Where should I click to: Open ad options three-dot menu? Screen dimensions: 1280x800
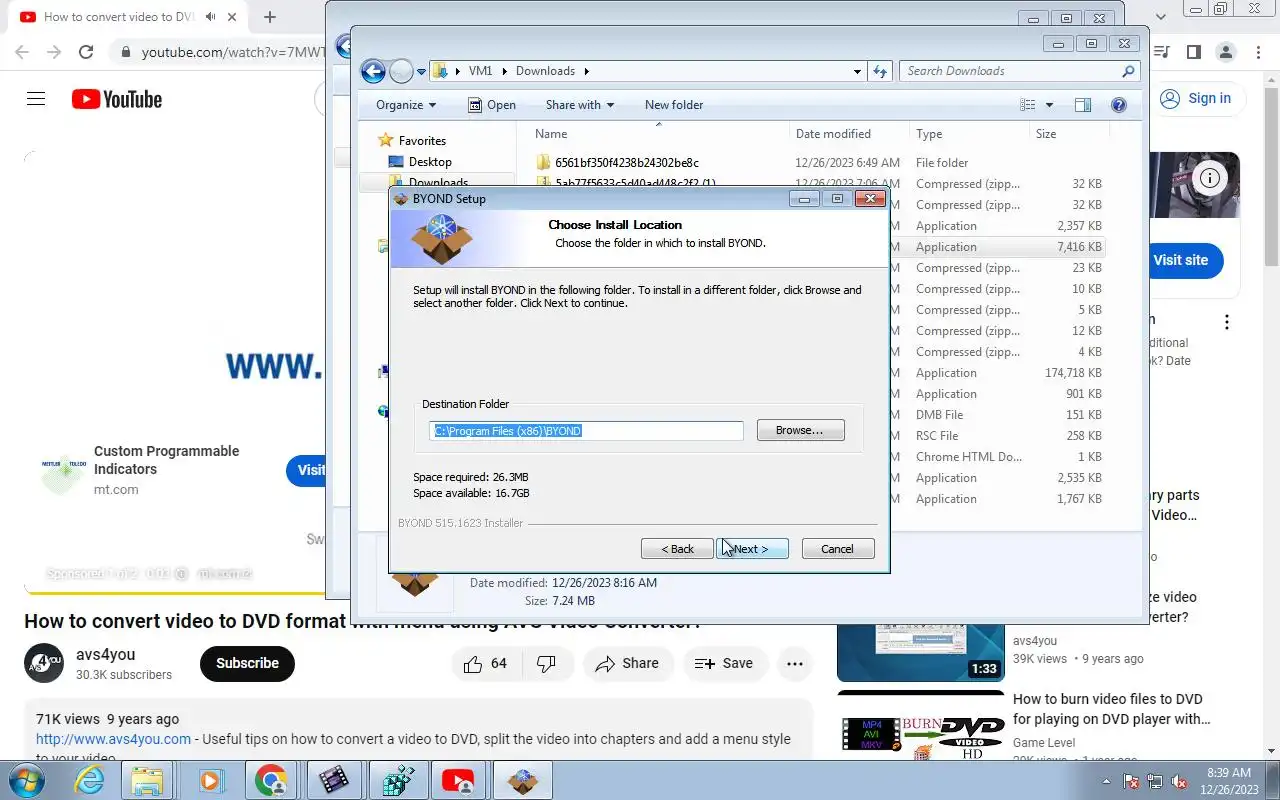click(x=1227, y=322)
